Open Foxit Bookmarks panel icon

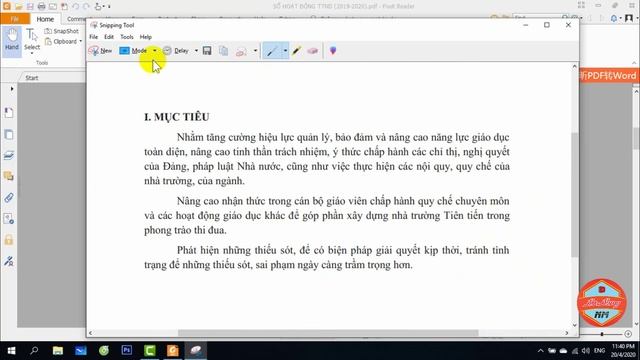point(9,112)
